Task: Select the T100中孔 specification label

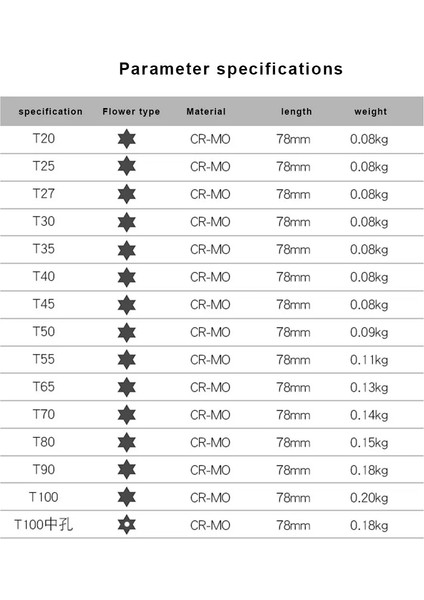Action: (x=43, y=524)
